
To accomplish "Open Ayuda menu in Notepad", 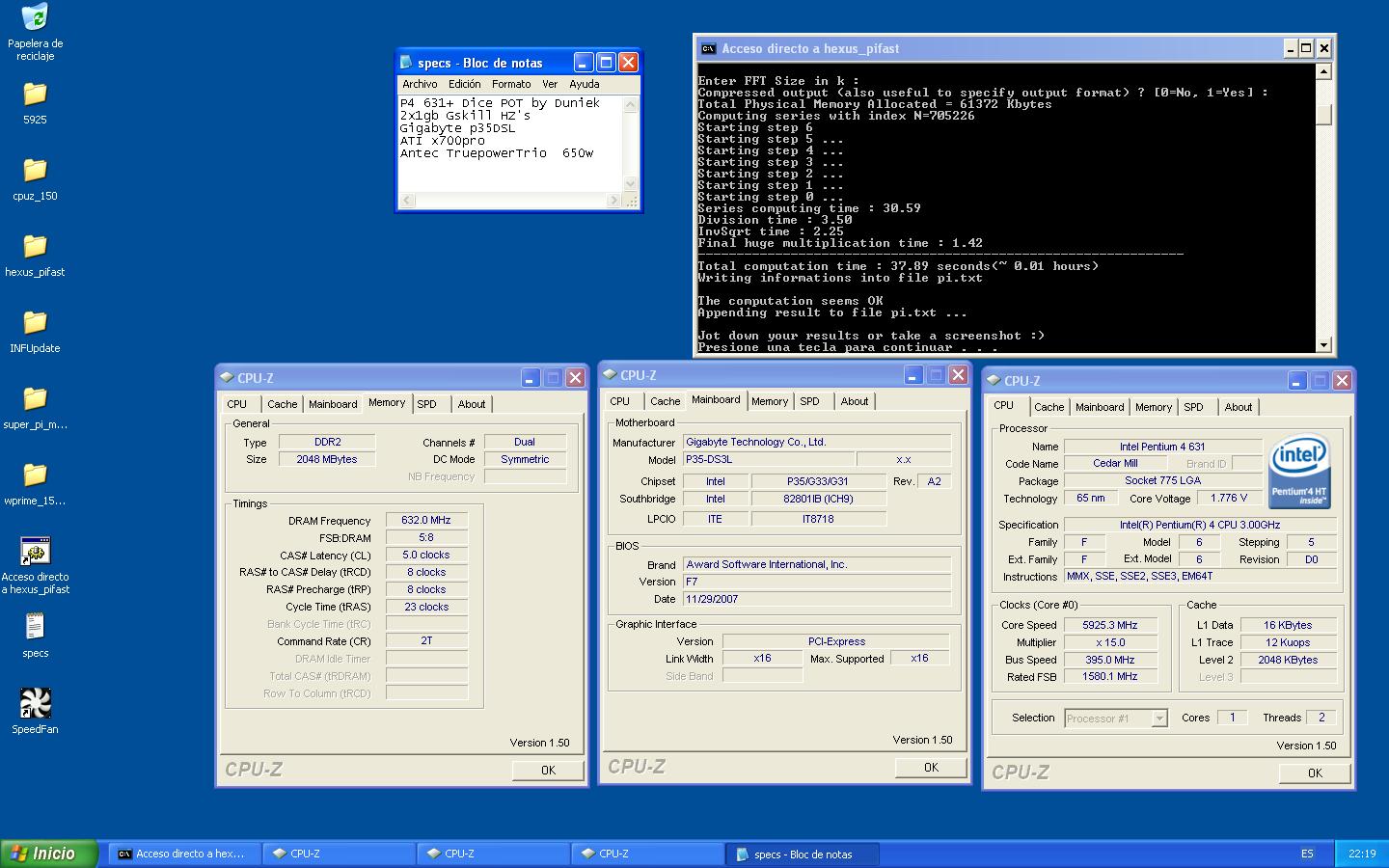I will point(585,84).
